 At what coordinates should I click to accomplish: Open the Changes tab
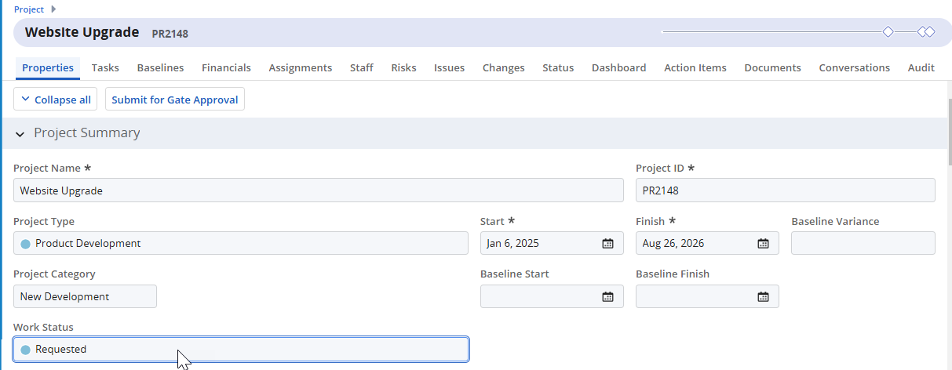[503, 67]
